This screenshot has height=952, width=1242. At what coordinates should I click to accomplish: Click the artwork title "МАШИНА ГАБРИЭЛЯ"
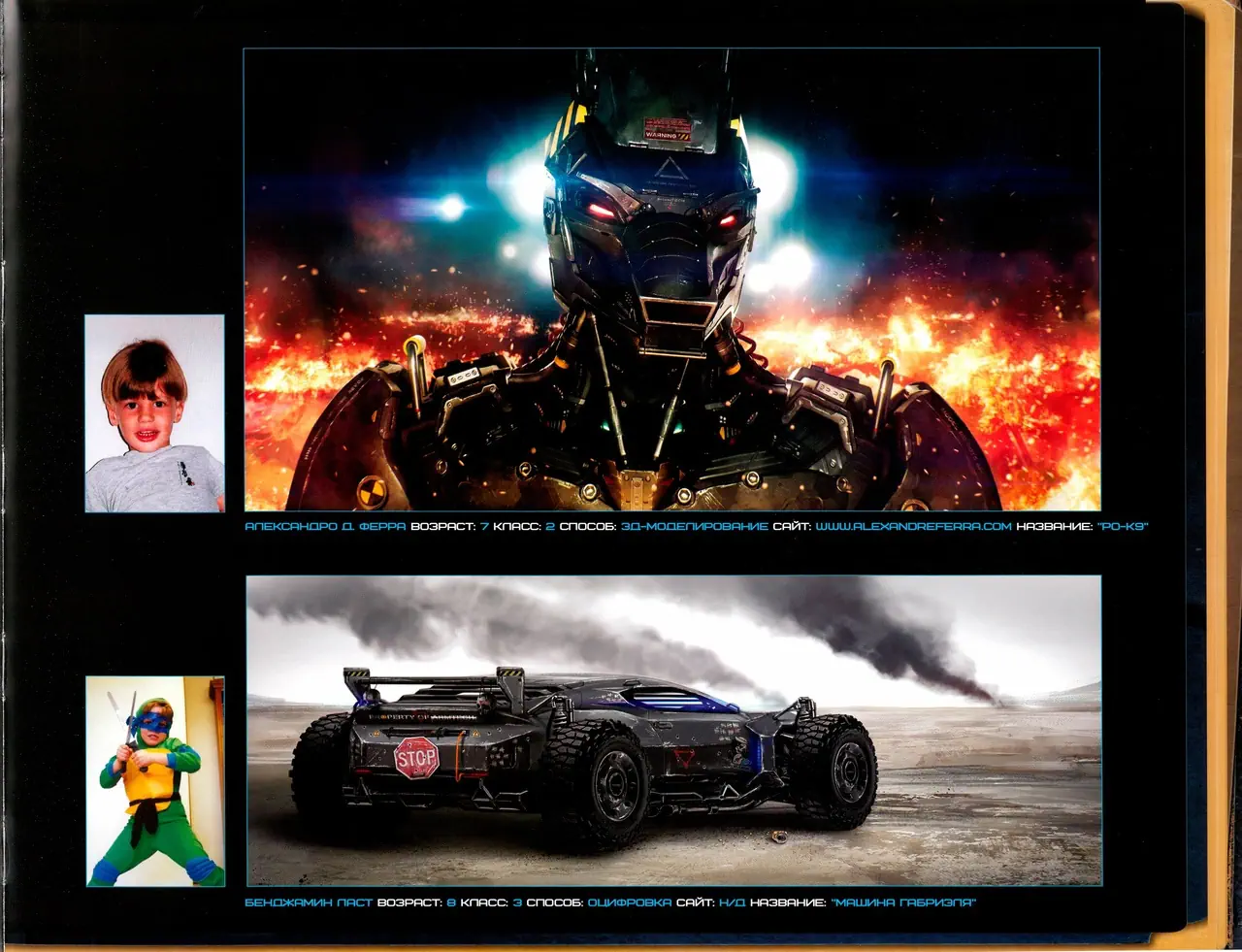point(903,903)
